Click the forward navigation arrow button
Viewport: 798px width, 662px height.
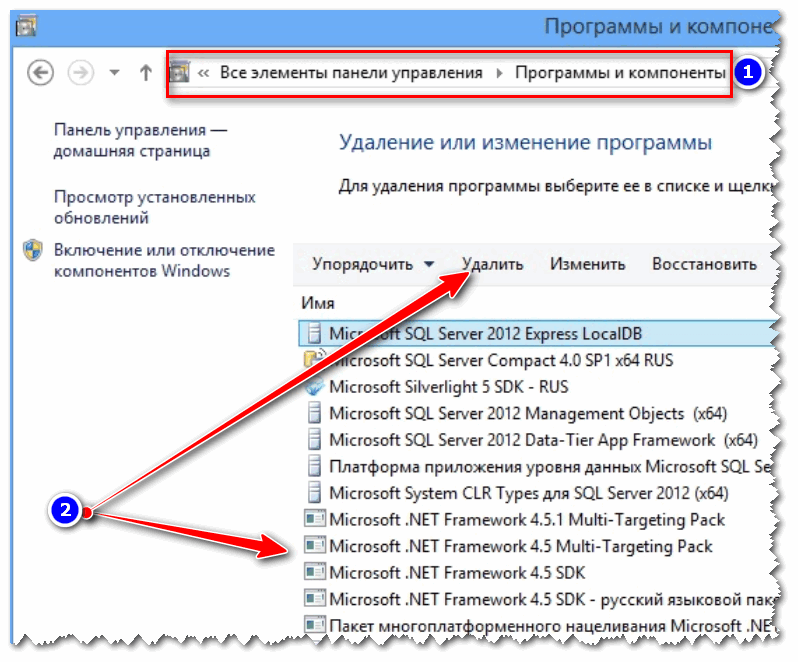click(x=81, y=73)
